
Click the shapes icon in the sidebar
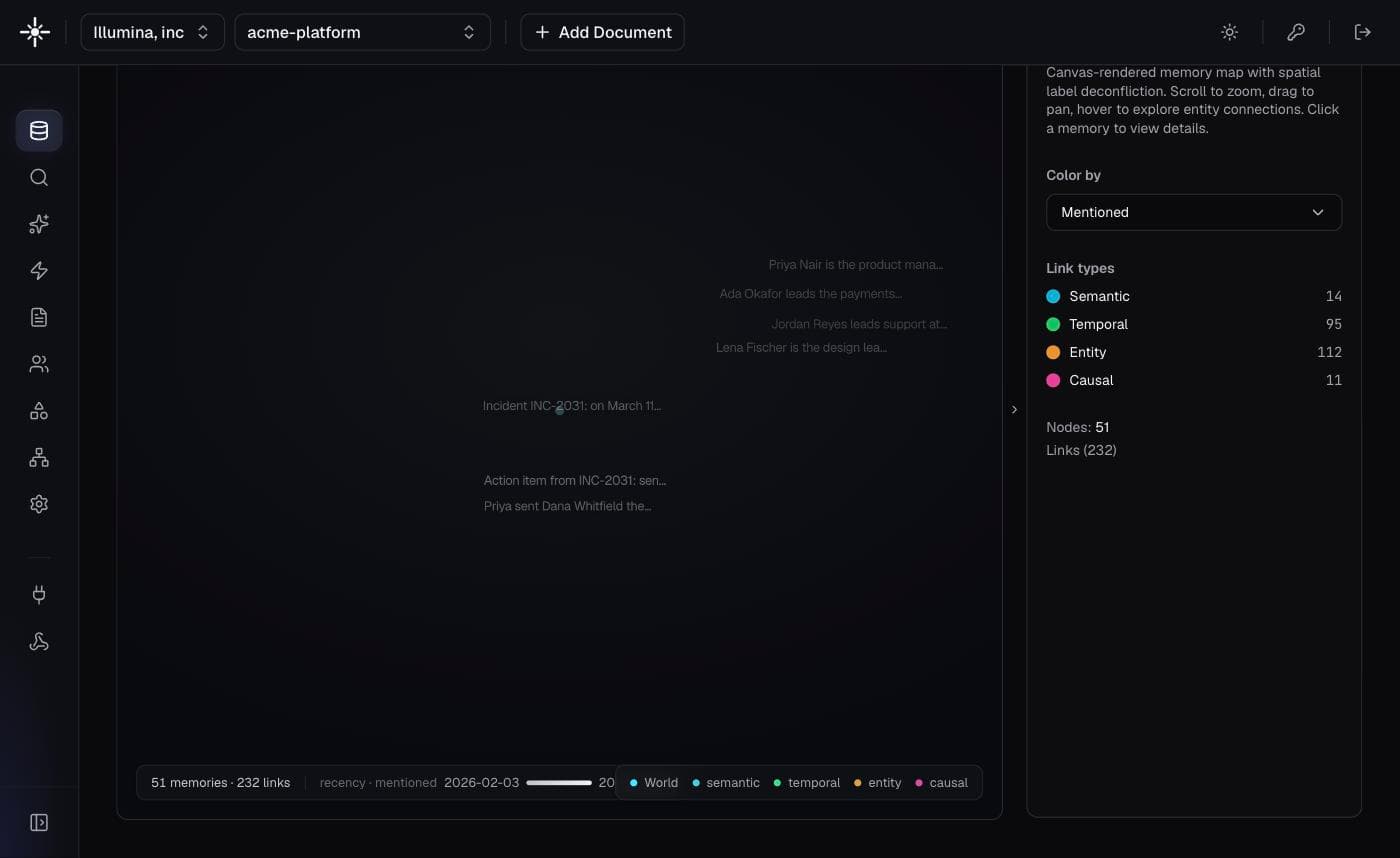coord(39,411)
